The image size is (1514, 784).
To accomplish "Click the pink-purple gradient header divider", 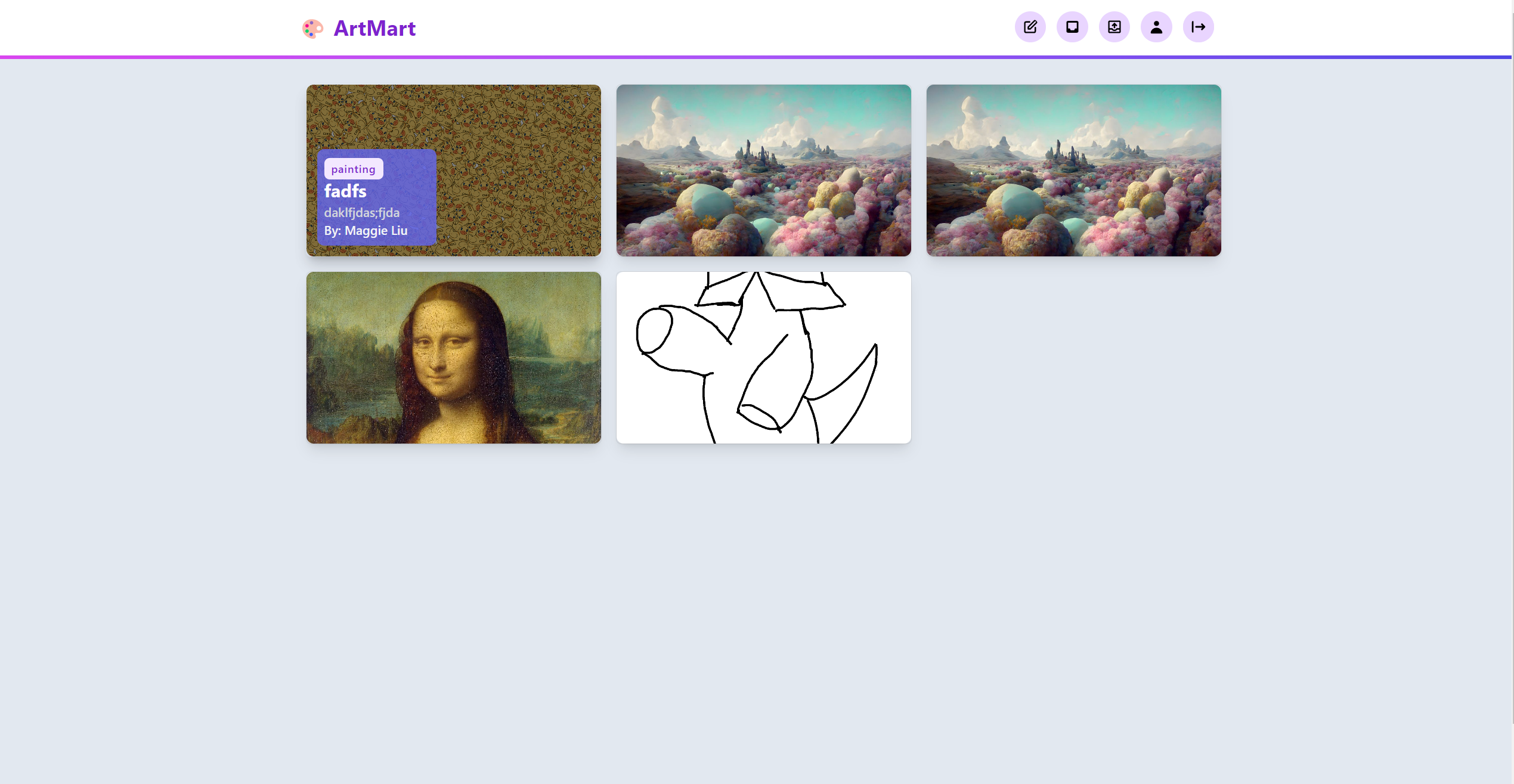I will point(756,57).
